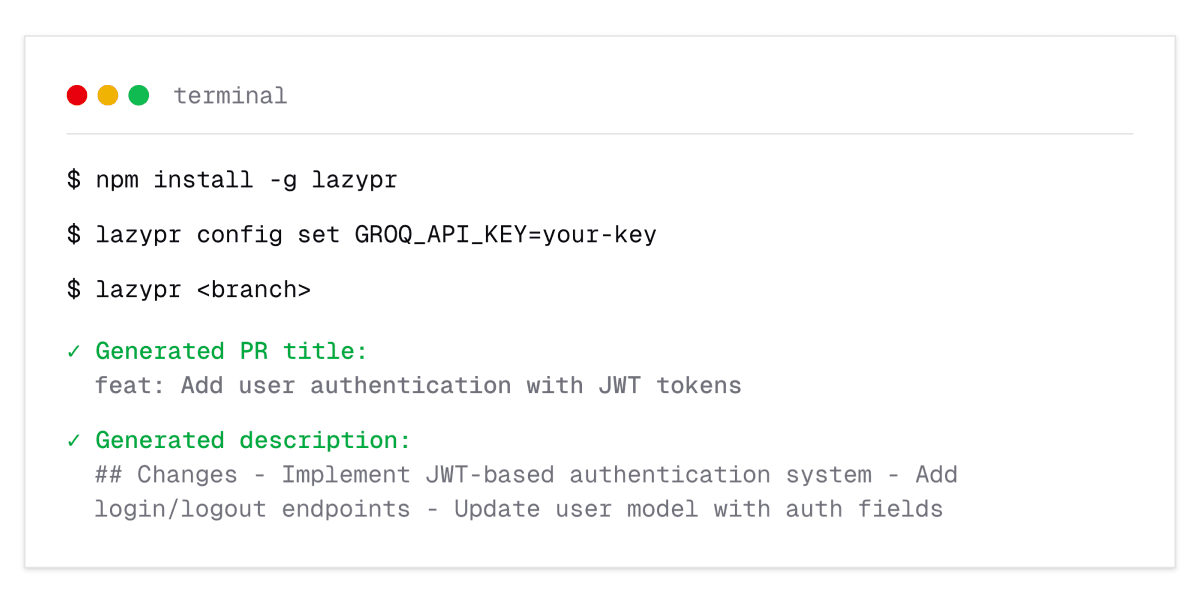Screen dimensions: 1200x600
Task: Click the dollar prompt before lazypr <branch>
Action: pyautogui.click(x=73, y=290)
